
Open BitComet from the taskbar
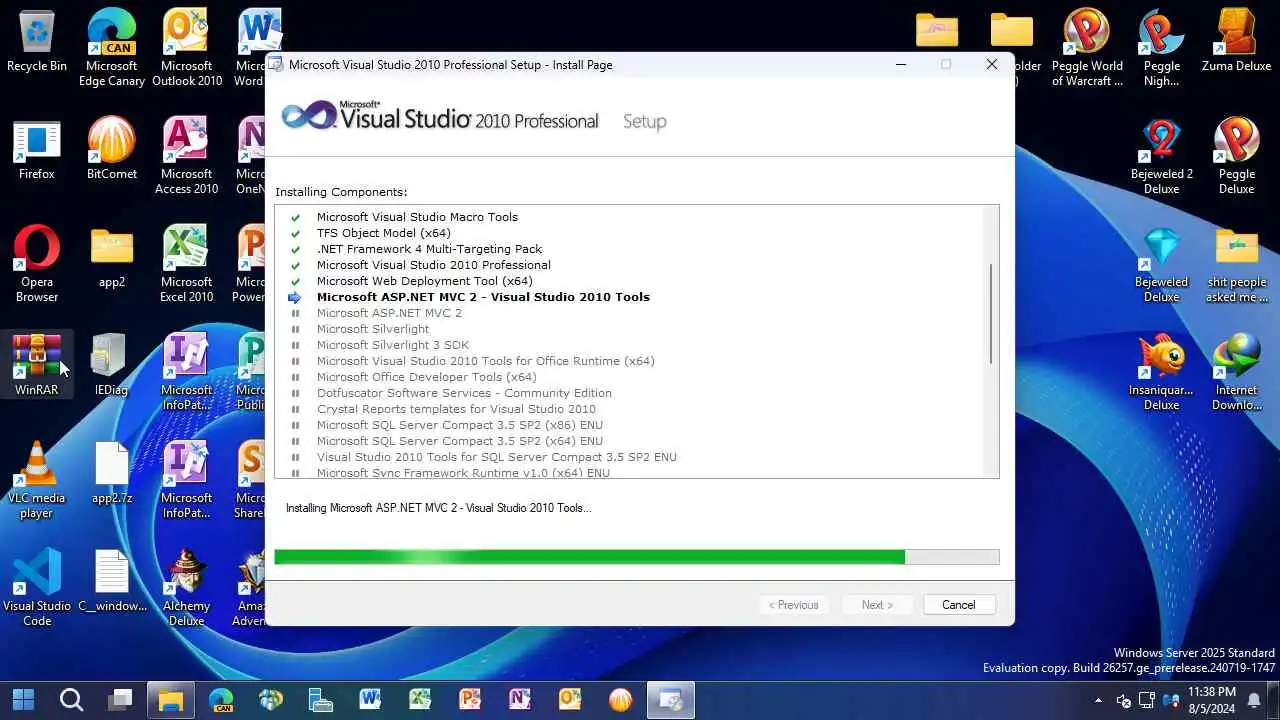coord(620,699)
